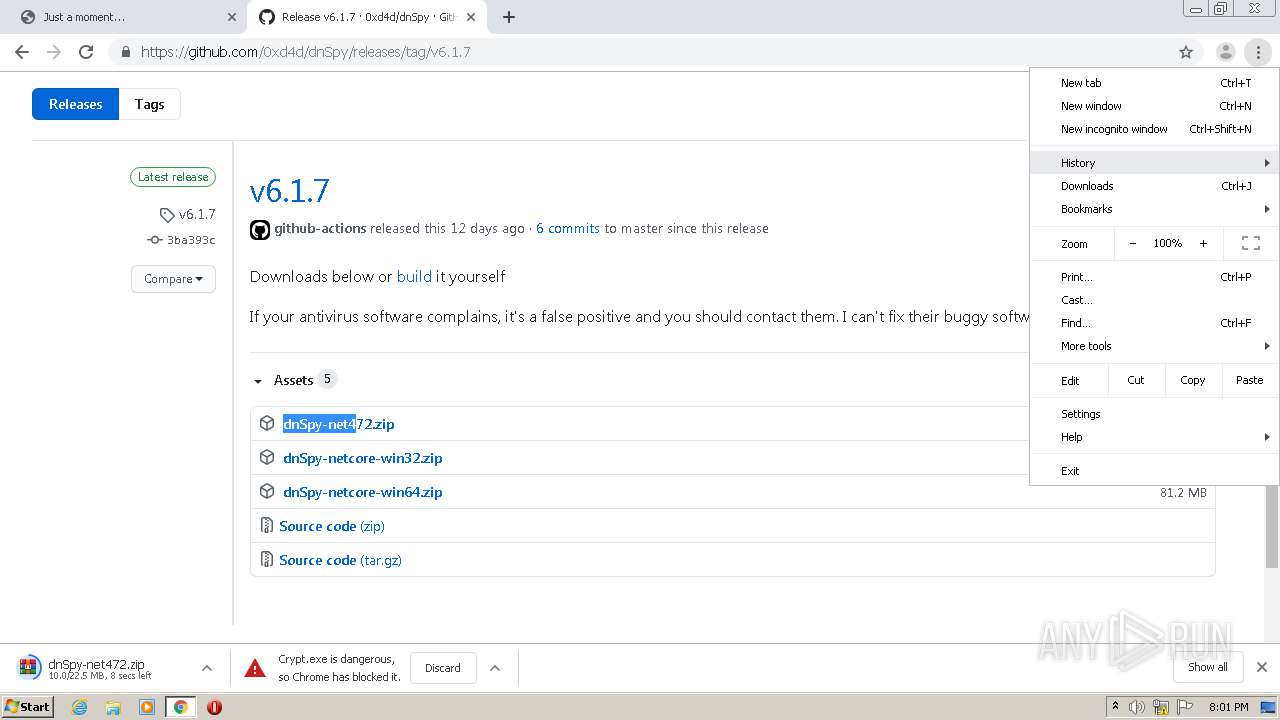1280x720 pixels.
Task: Download dnSpy-netcore-win64.zip asset
Action: [362, 492]
